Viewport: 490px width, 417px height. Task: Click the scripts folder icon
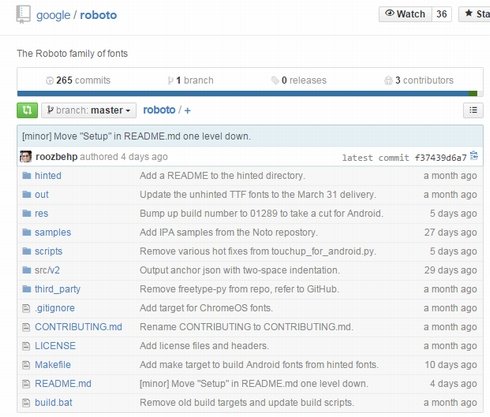[x=27, y=251]
